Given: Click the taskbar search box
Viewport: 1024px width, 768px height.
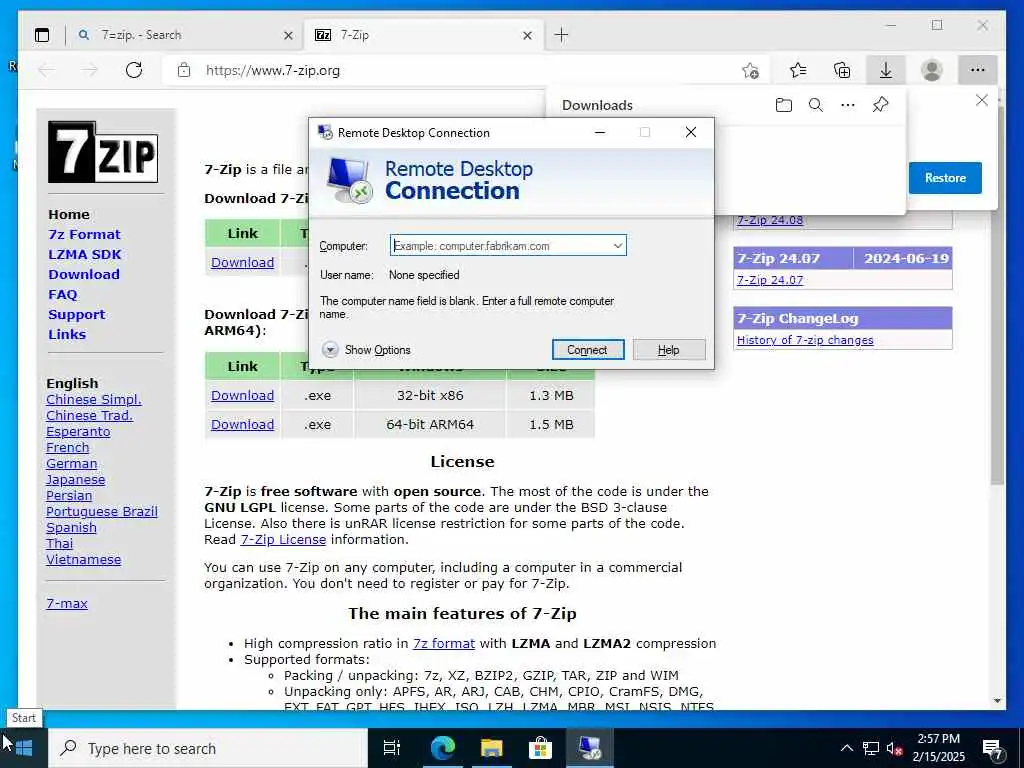Looking at the screenshot, I should pyautogui.click(x=208, y=748).
